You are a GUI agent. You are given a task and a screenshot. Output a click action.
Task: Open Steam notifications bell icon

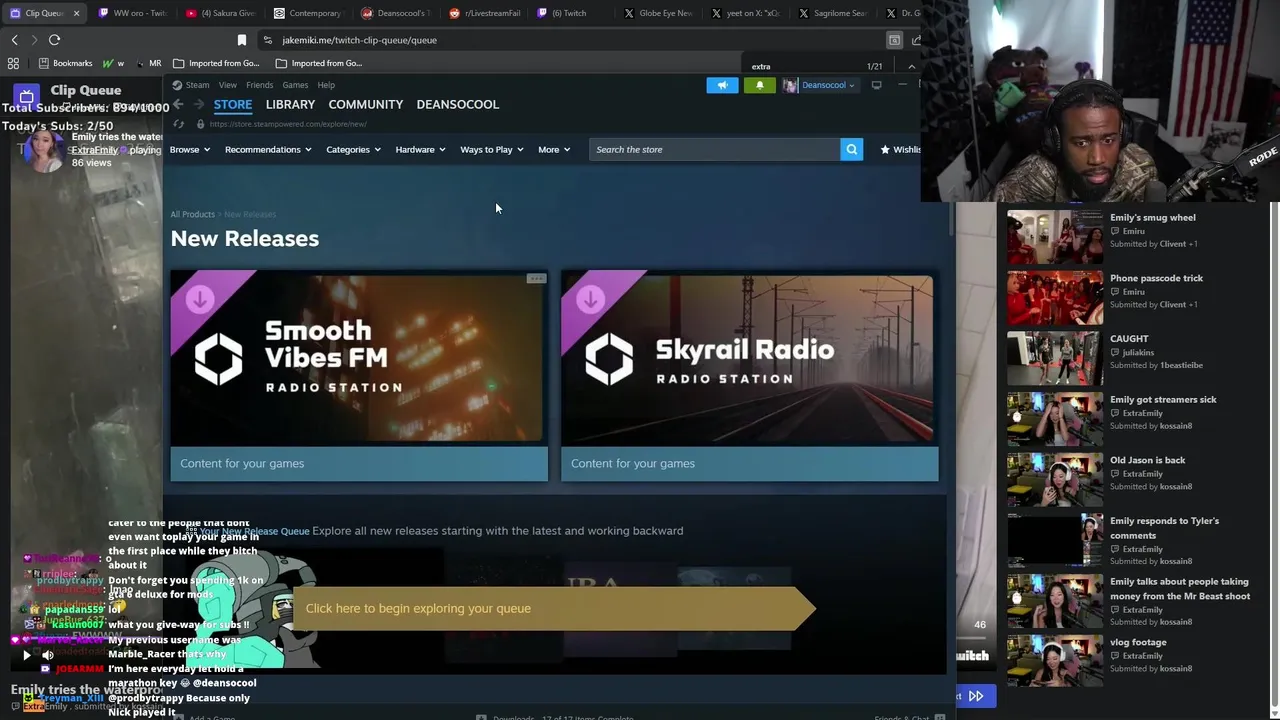(x=759, y=85)
